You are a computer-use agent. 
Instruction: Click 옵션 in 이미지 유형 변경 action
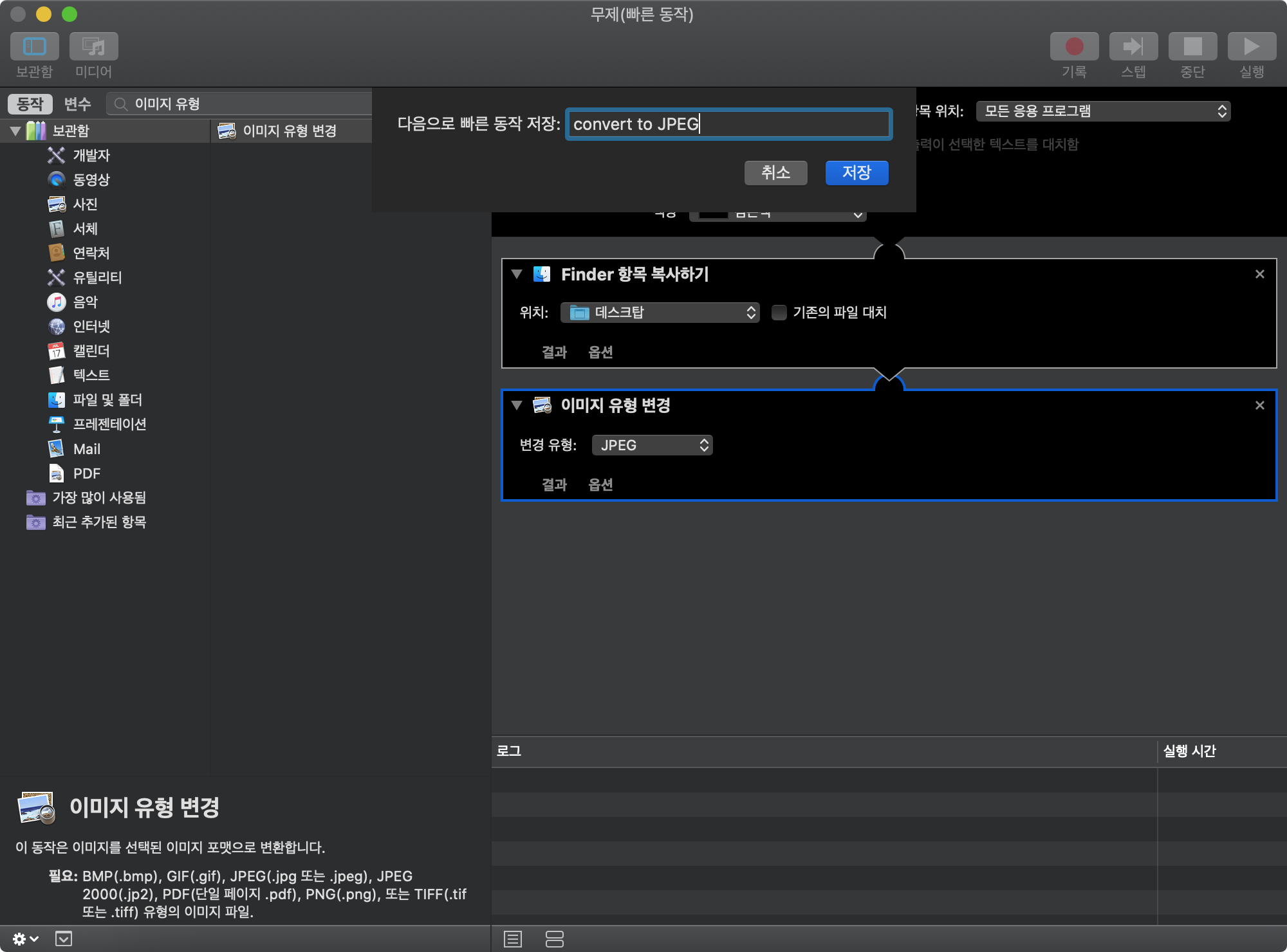click(x=600, y=485)
